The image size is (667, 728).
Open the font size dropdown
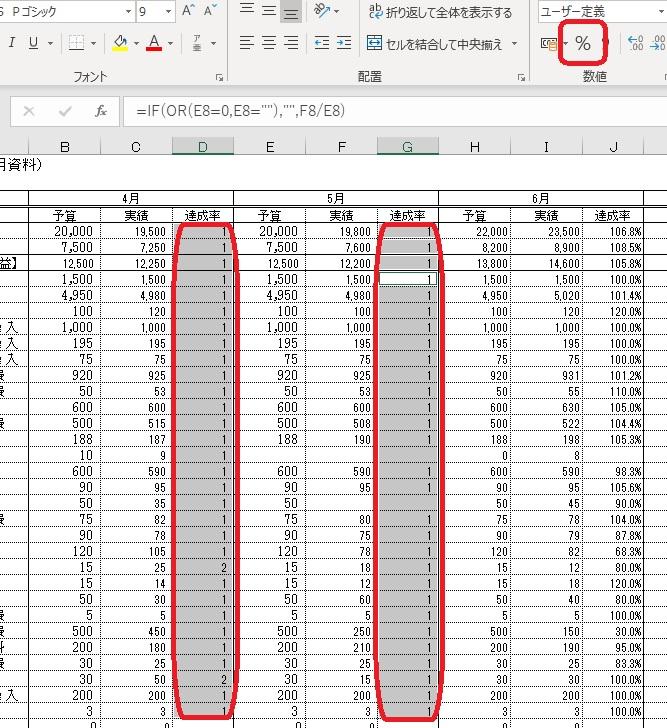click(168, 12)
